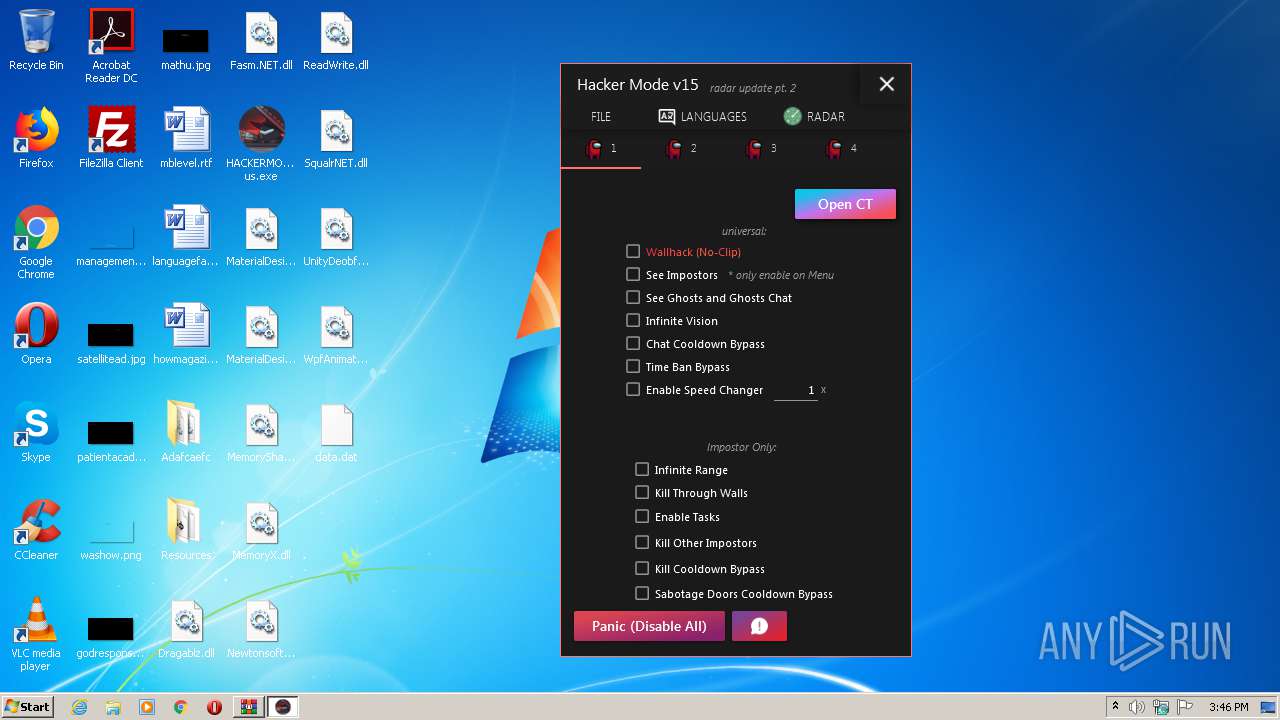Switch to crewmate tab 2
This screenshot has height=720, width=1280.
click(681, 149)
